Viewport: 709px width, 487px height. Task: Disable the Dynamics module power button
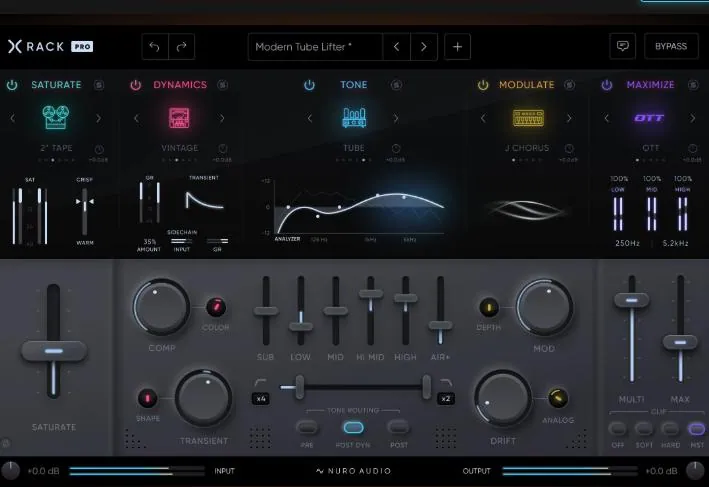pyautogui.click(x=136, y=85)
